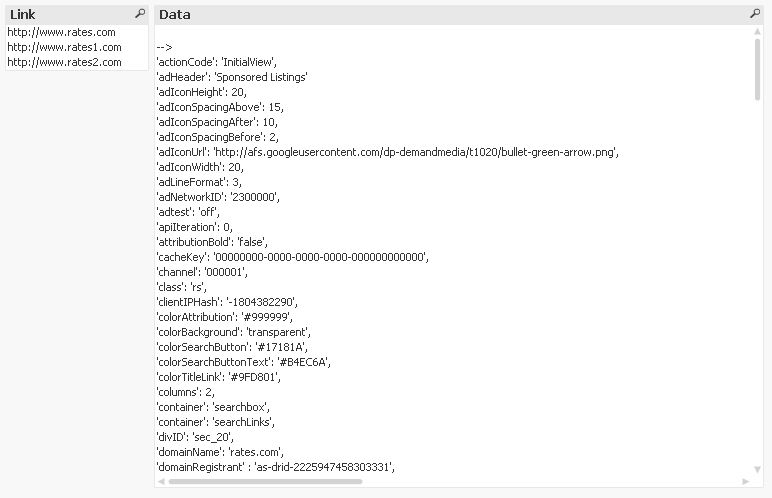This screenshot has height=498, width=772.
Task: Click the Data horizontal scrollbar thumb
Action: pyautogui.click(x=265, y=481)
